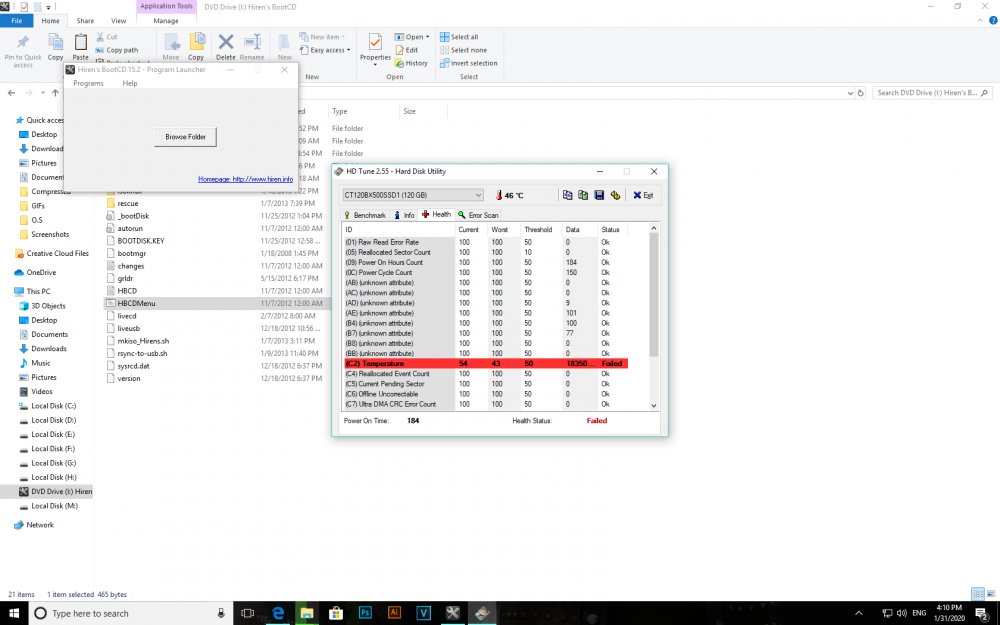This screenshot has height=625, width=1000.
Task: Open the Error Scan tab
Action: pyautogui.click(x=478, y=216)
